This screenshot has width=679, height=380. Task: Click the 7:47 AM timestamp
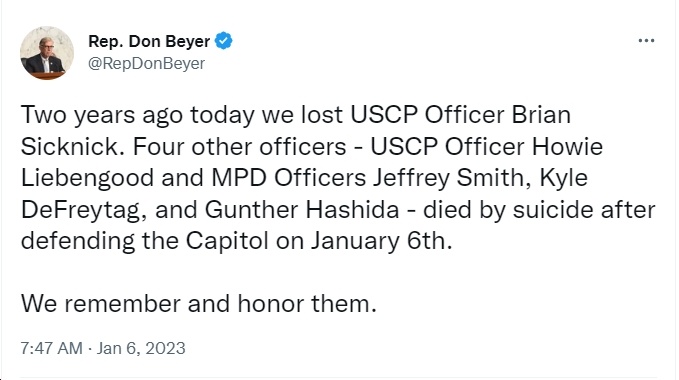pos(51,348)
